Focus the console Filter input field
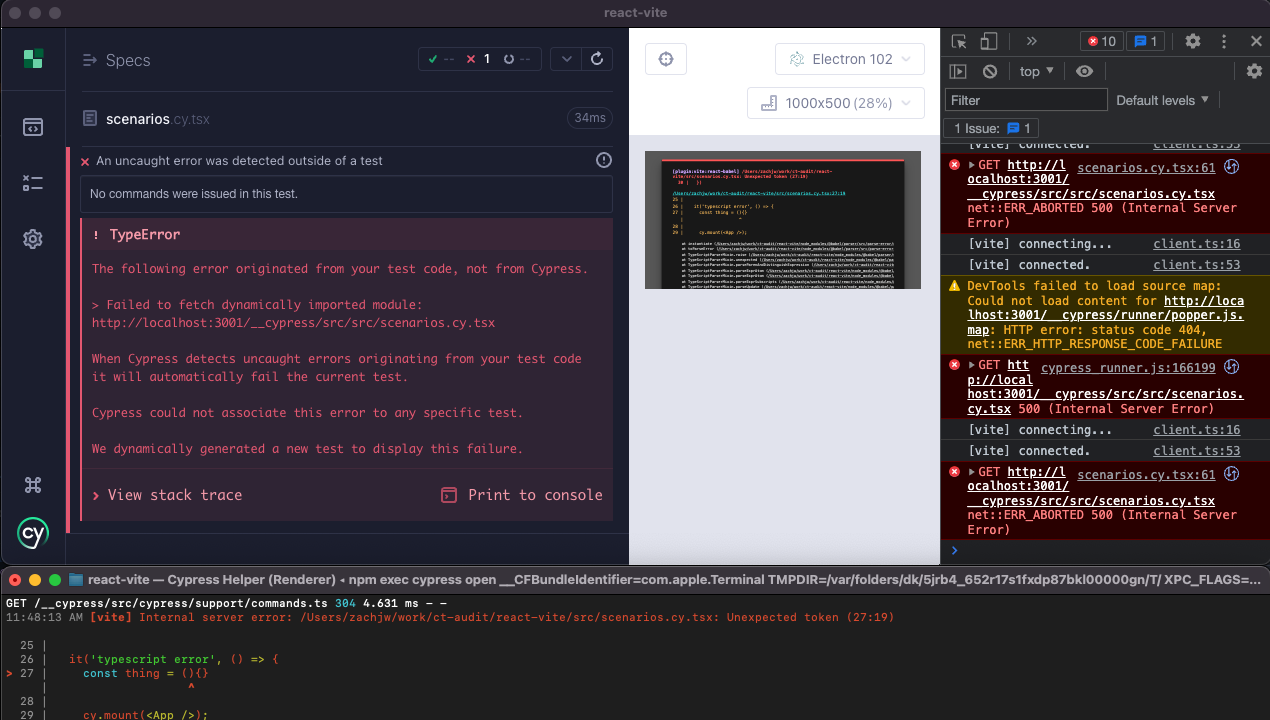The width and height of the screenshot is (1270, 720). pyautogui.click(x=1026, y=100)
